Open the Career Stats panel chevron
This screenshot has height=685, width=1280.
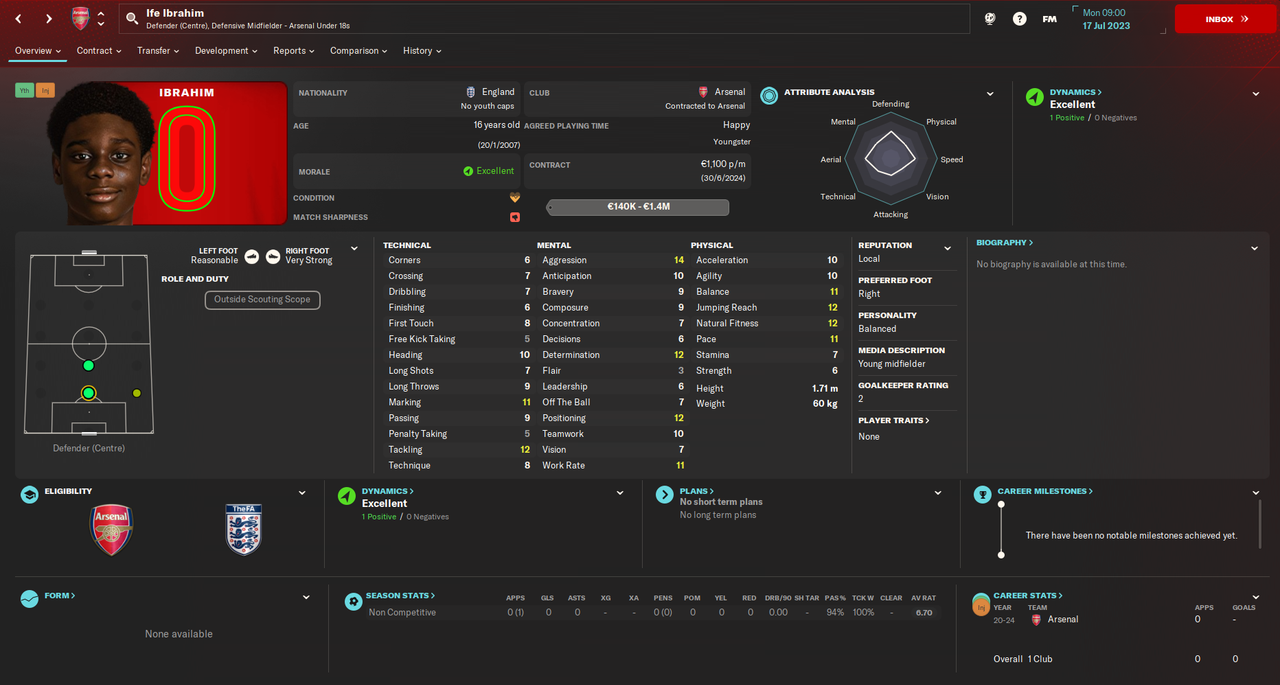tap(1256, 597)
